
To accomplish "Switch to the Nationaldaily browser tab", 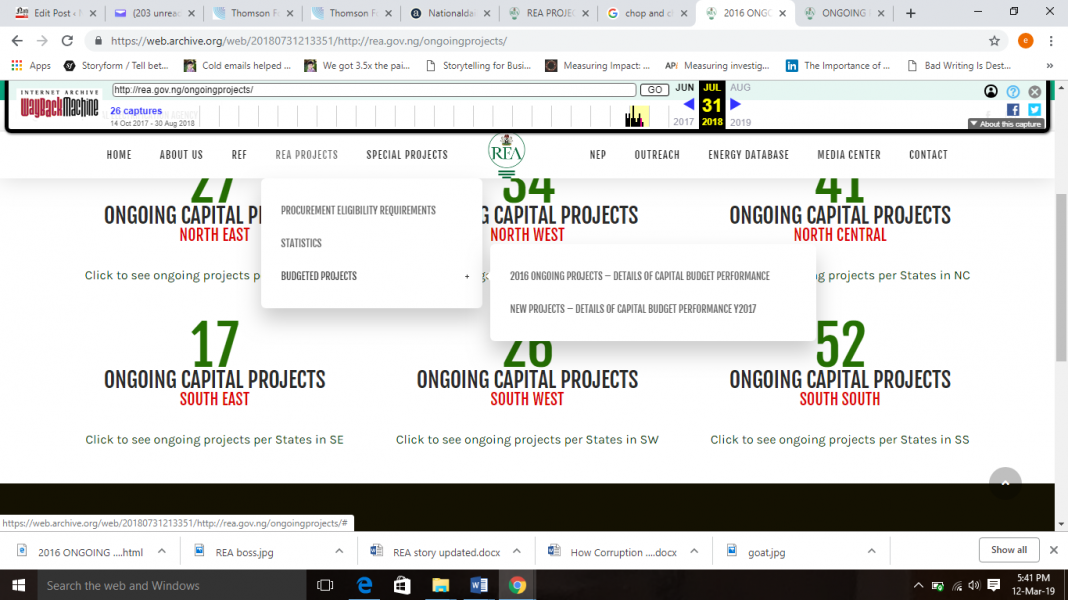I will click(x=448, y=13).
